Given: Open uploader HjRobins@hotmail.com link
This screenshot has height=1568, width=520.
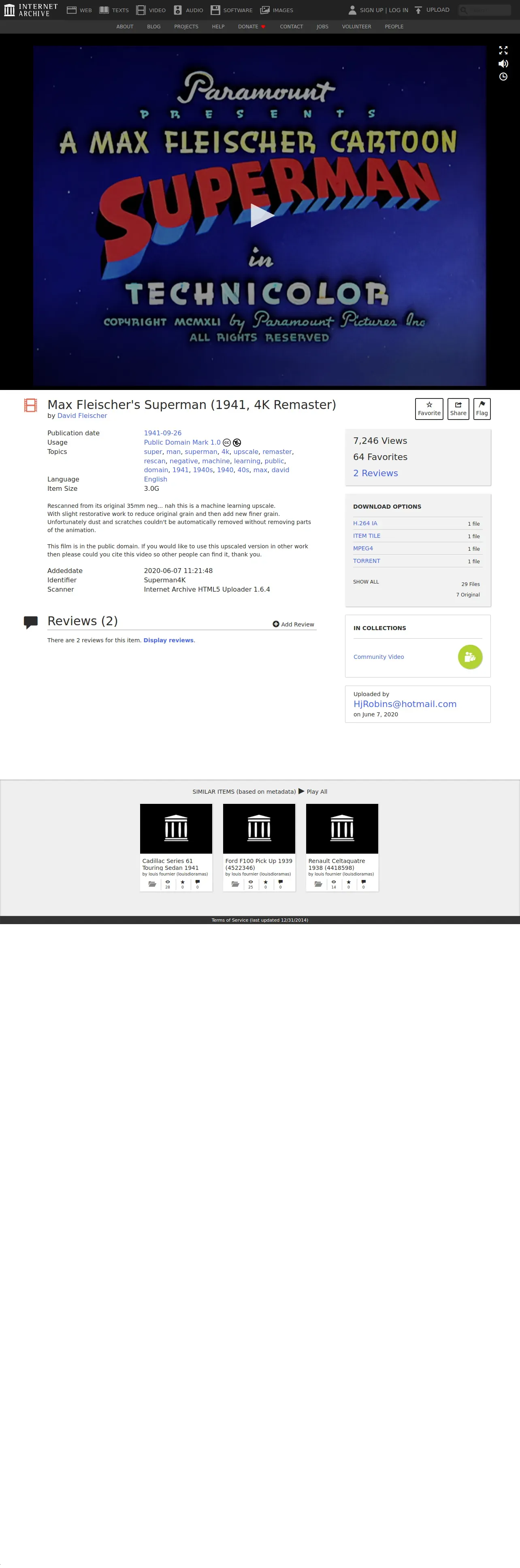Looking at the screenshot, I should click(405, 704).
